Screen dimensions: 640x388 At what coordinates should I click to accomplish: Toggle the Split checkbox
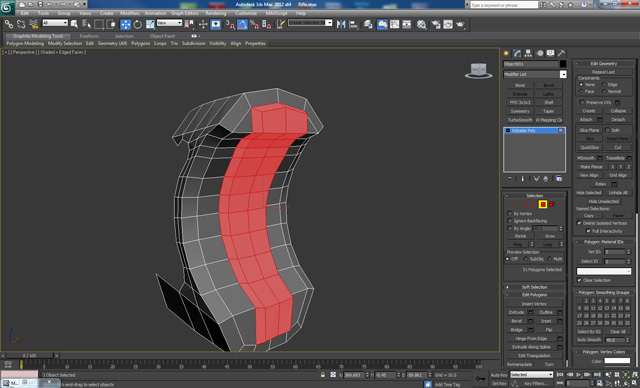pyautogui.click(x=607, y=130)
